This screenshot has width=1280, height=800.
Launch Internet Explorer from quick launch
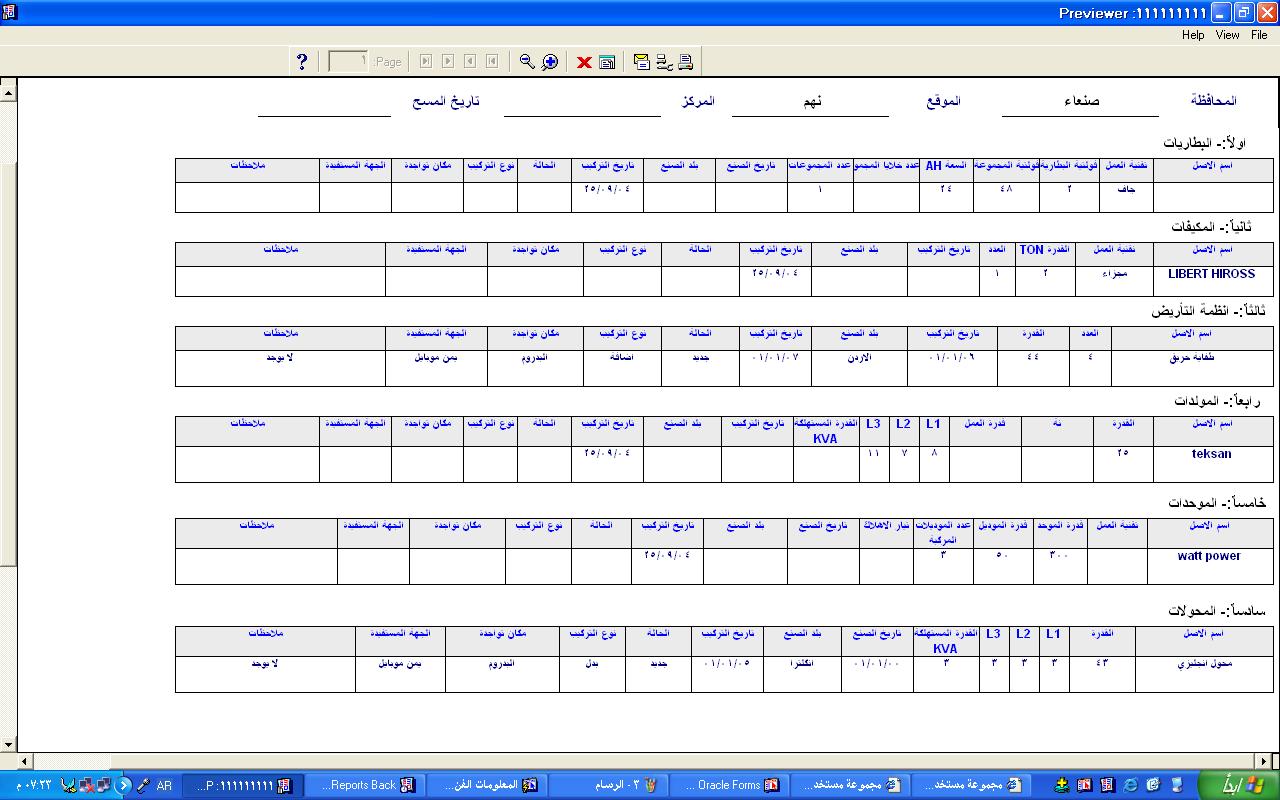pos(1130,785)
